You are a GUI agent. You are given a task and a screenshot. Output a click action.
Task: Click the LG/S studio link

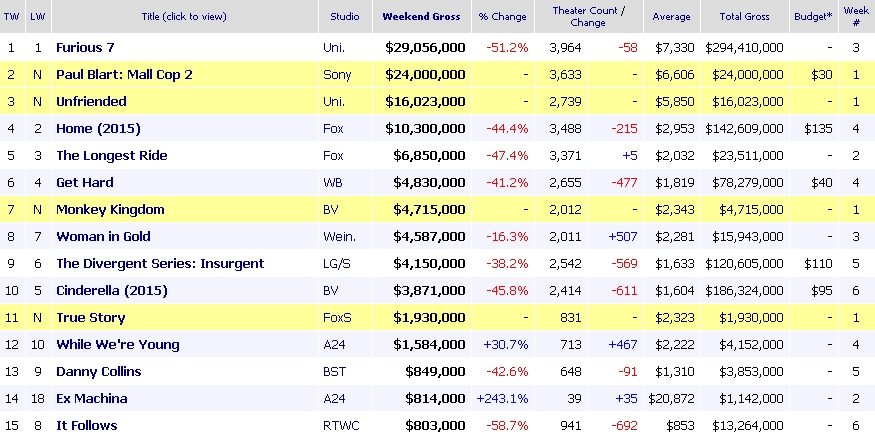pyautogui.click(x=336, y=263)
